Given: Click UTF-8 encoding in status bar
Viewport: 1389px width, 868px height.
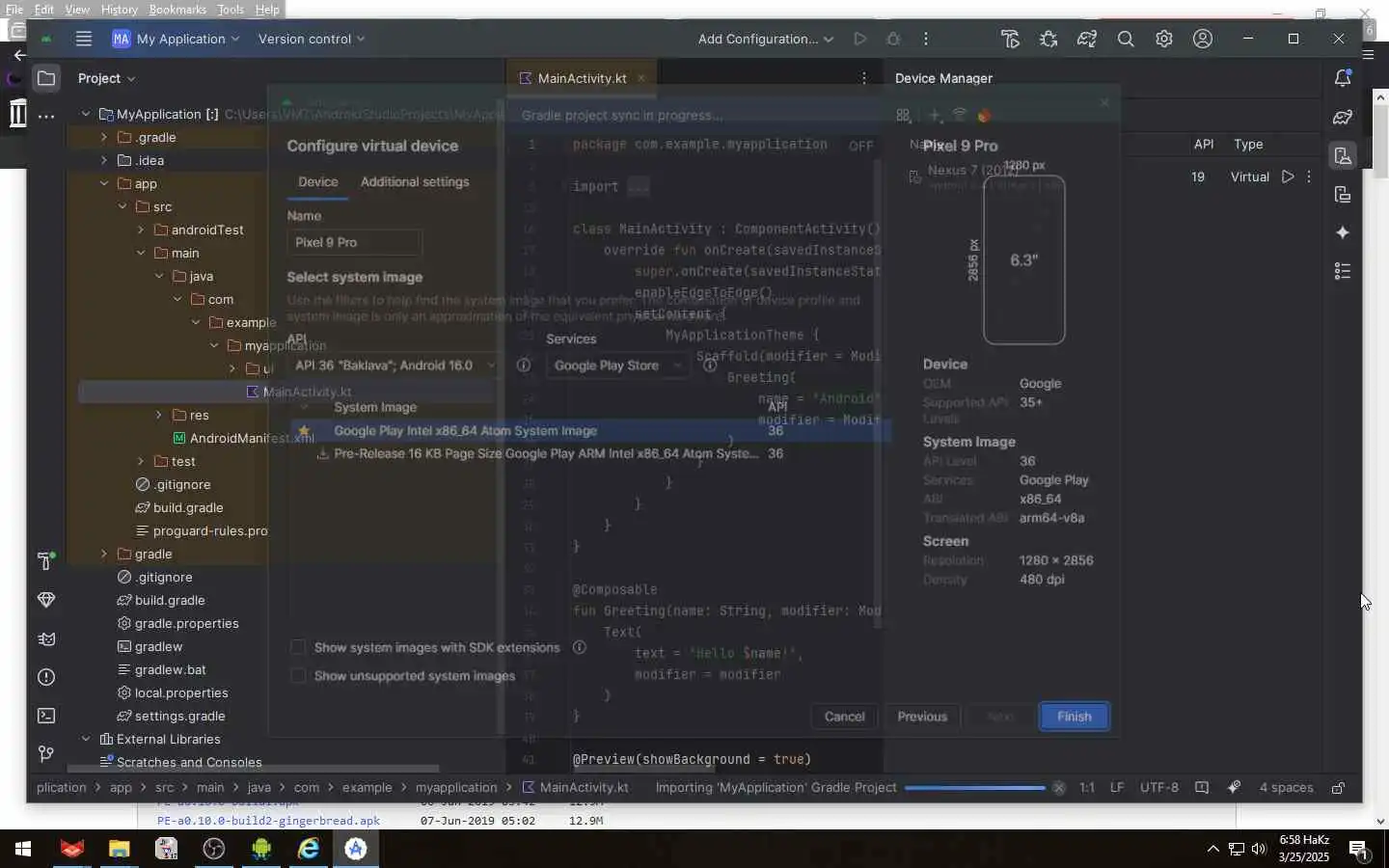Looking at the screenshot, I should [x=1159, y=787].
